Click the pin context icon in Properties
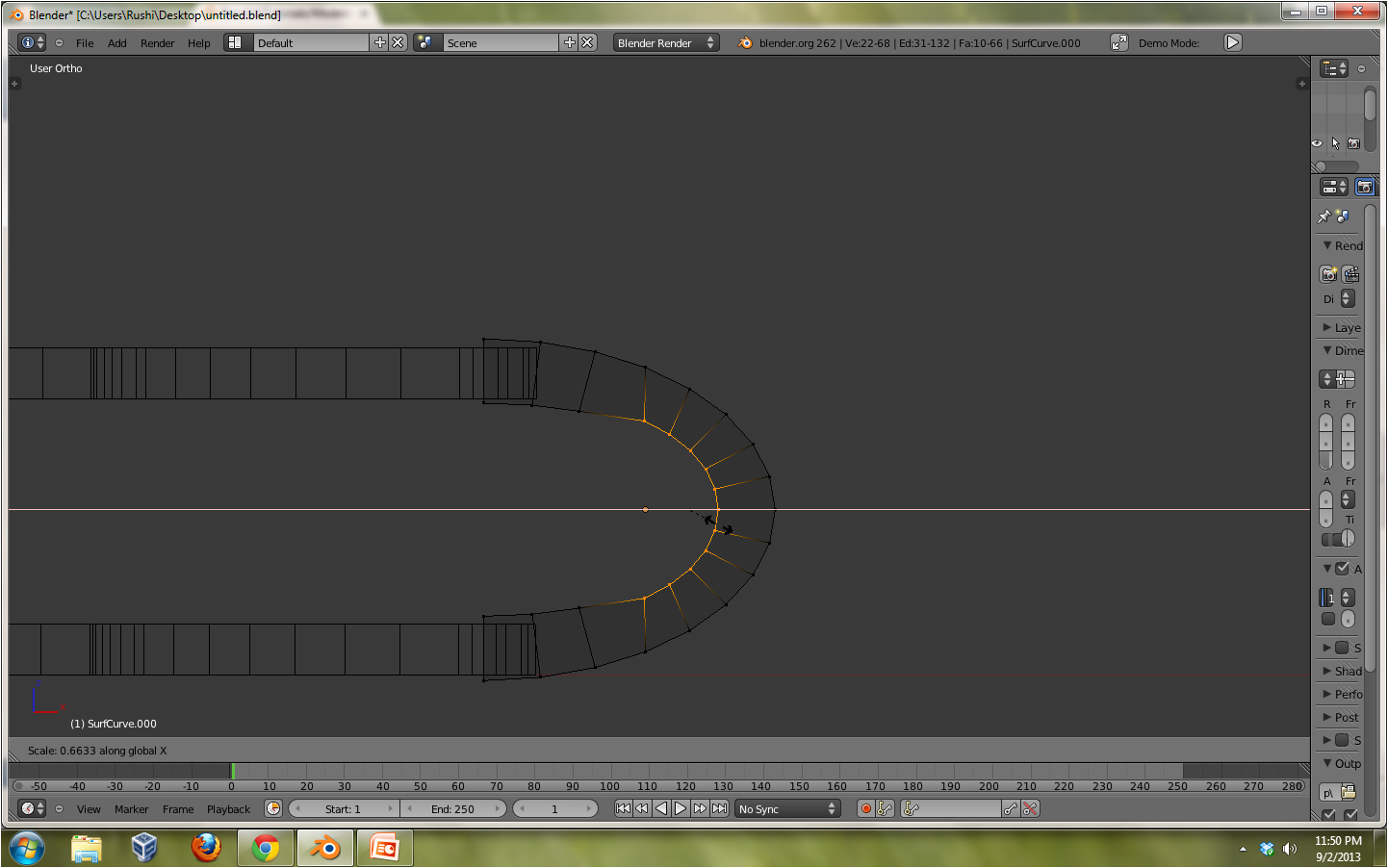Screen dimensions: 1388x868 [x=1324, y=217]
